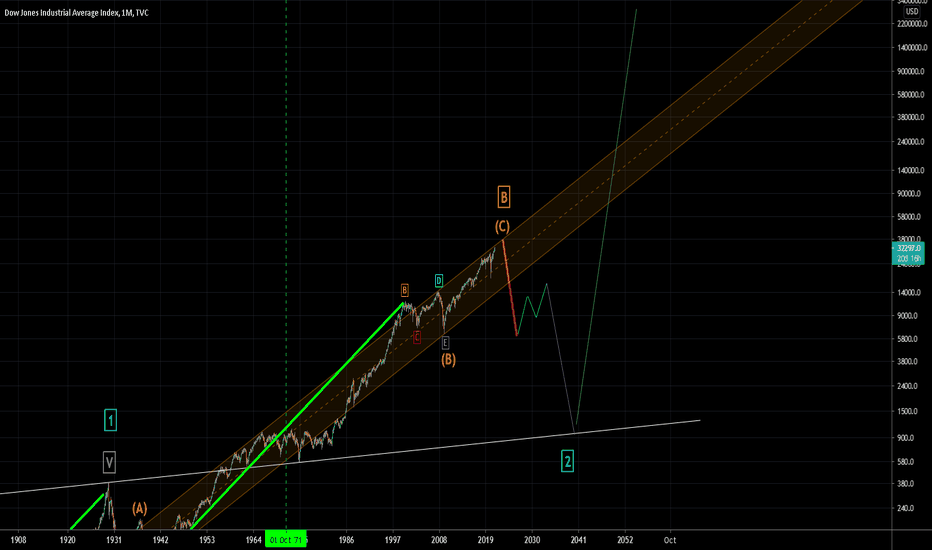The image size is (932, 550).
Task: Select the grey boxed E wave label
Action: [x=445, y=342]
